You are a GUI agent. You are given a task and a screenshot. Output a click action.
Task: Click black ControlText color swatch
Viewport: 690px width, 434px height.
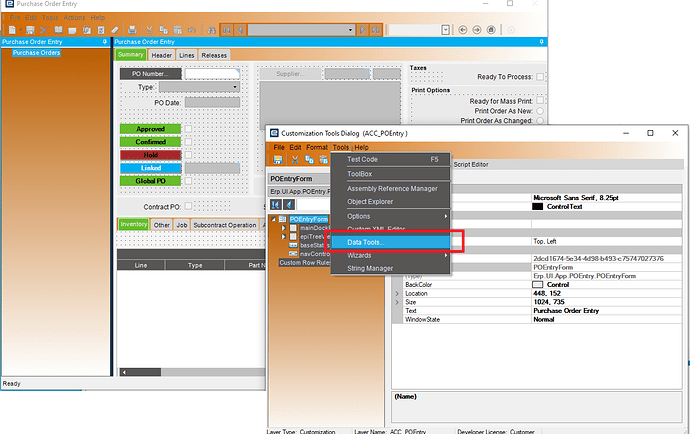click(537, 206)
